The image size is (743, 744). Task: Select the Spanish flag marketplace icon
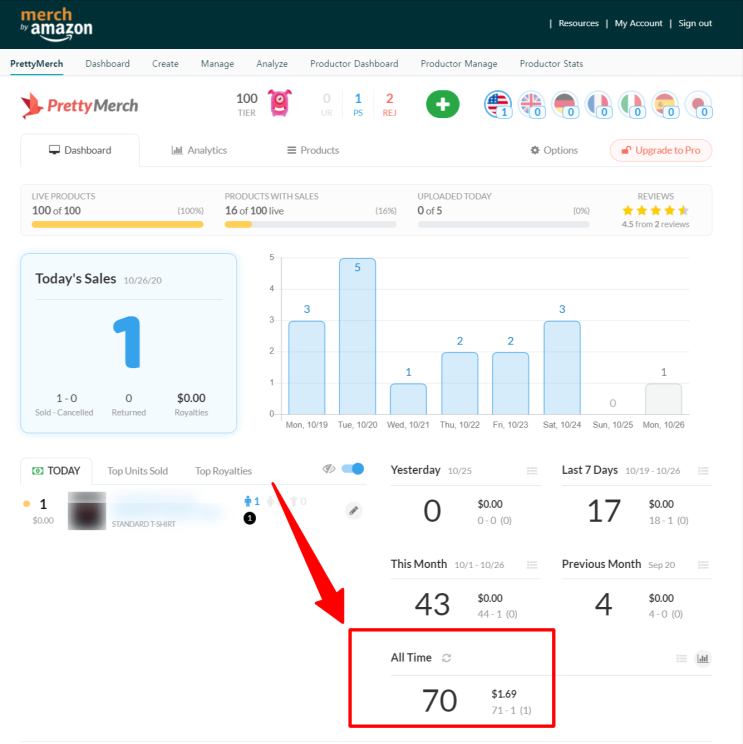tap(665, 104)
